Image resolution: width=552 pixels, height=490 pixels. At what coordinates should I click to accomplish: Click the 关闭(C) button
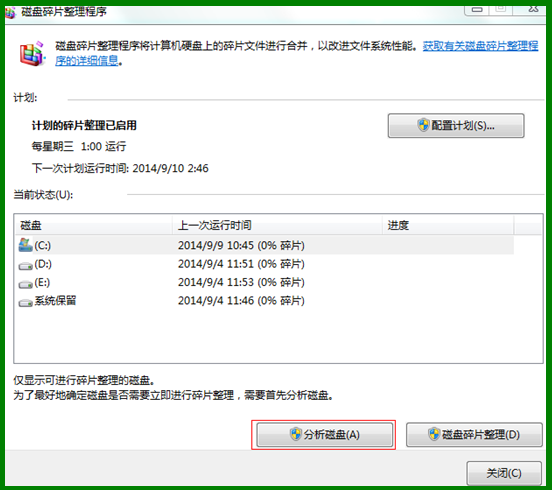tap(504, 473)
